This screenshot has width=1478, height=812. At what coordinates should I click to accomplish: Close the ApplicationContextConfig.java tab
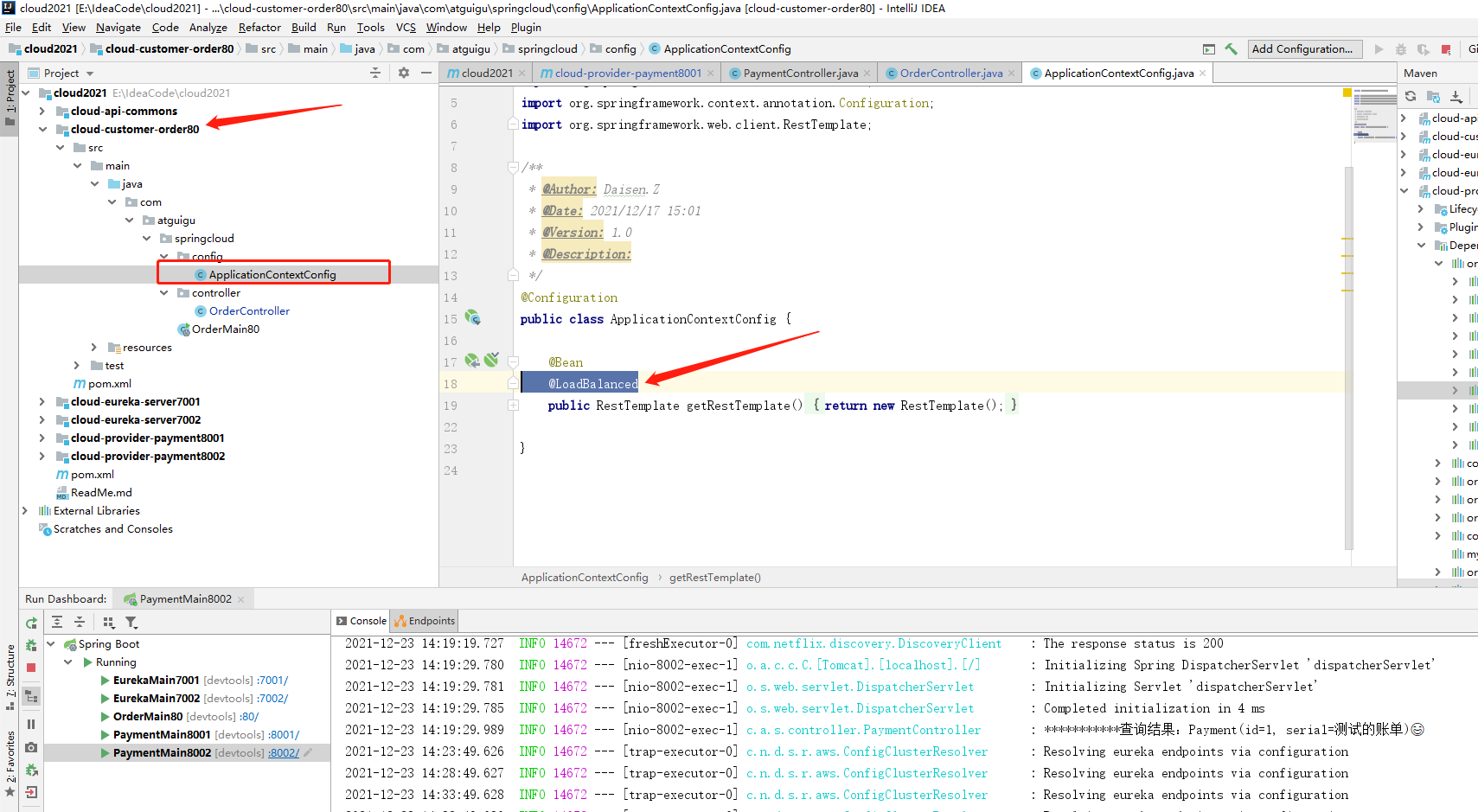[x=1202, y=74]
